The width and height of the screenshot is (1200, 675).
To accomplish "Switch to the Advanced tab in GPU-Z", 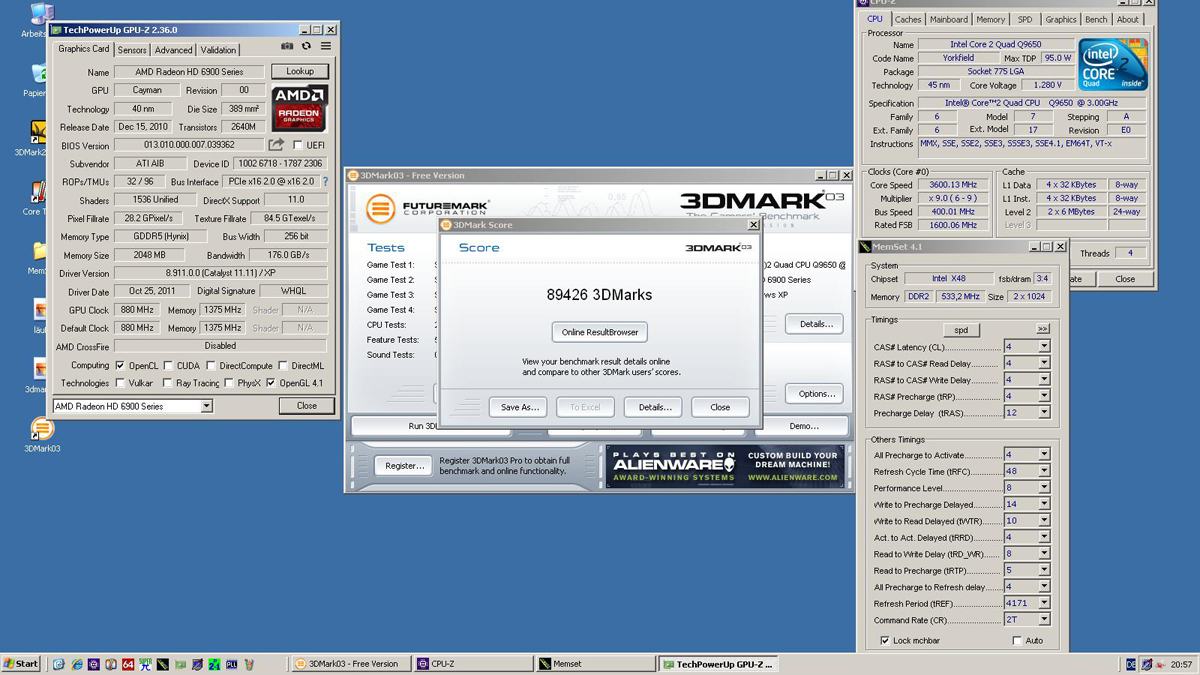I will click(173, 50).
